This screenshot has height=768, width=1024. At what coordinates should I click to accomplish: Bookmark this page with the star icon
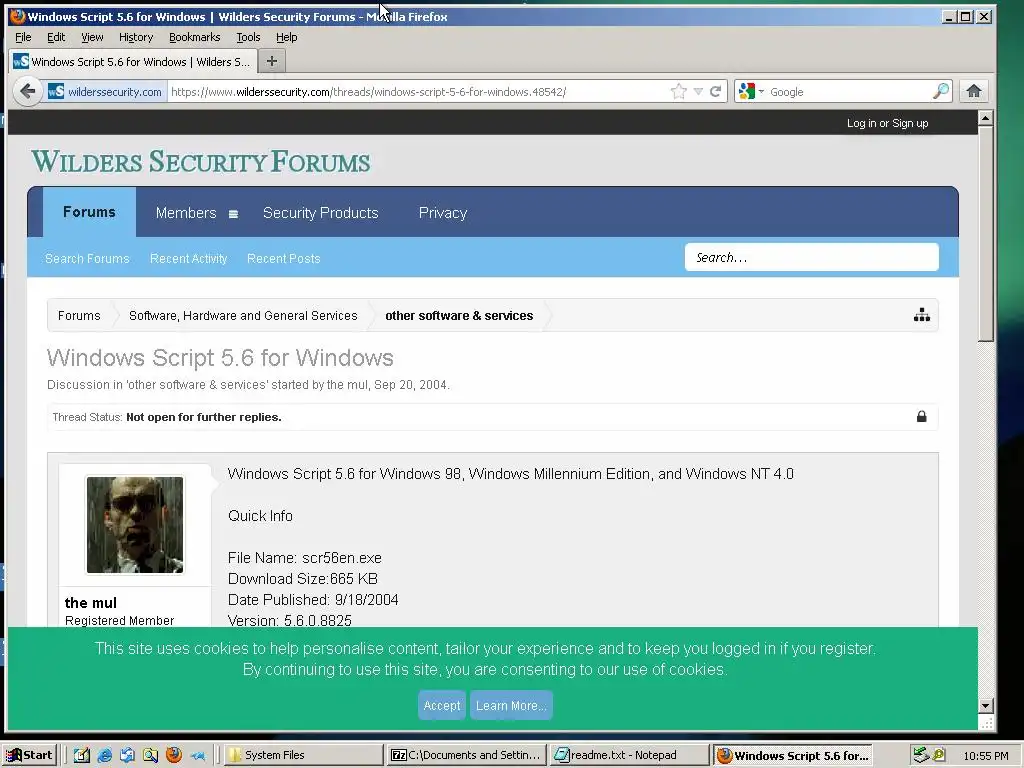(x=679, y=91)
